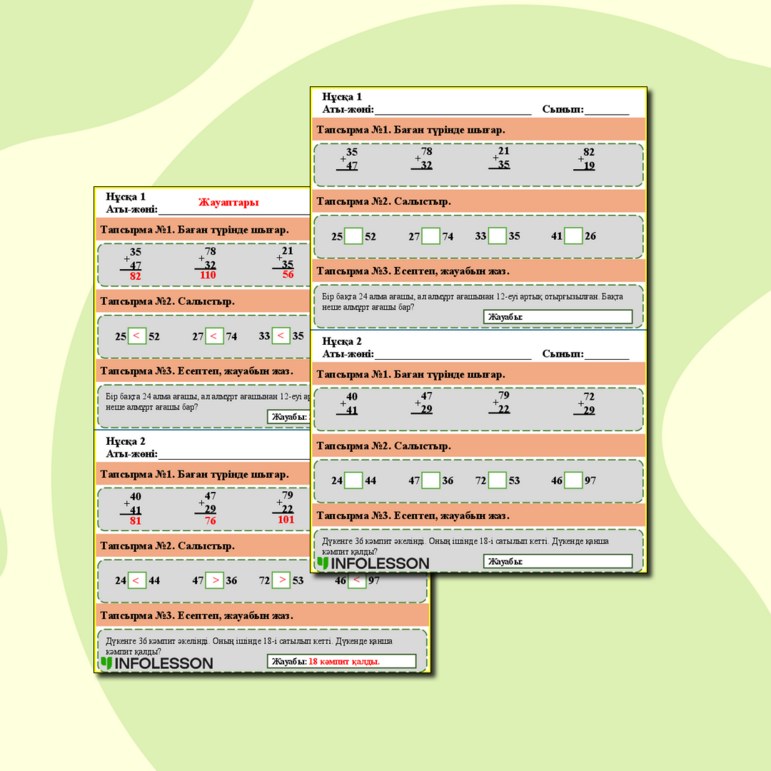Click the red answer 110 on answer sheet

208,275
